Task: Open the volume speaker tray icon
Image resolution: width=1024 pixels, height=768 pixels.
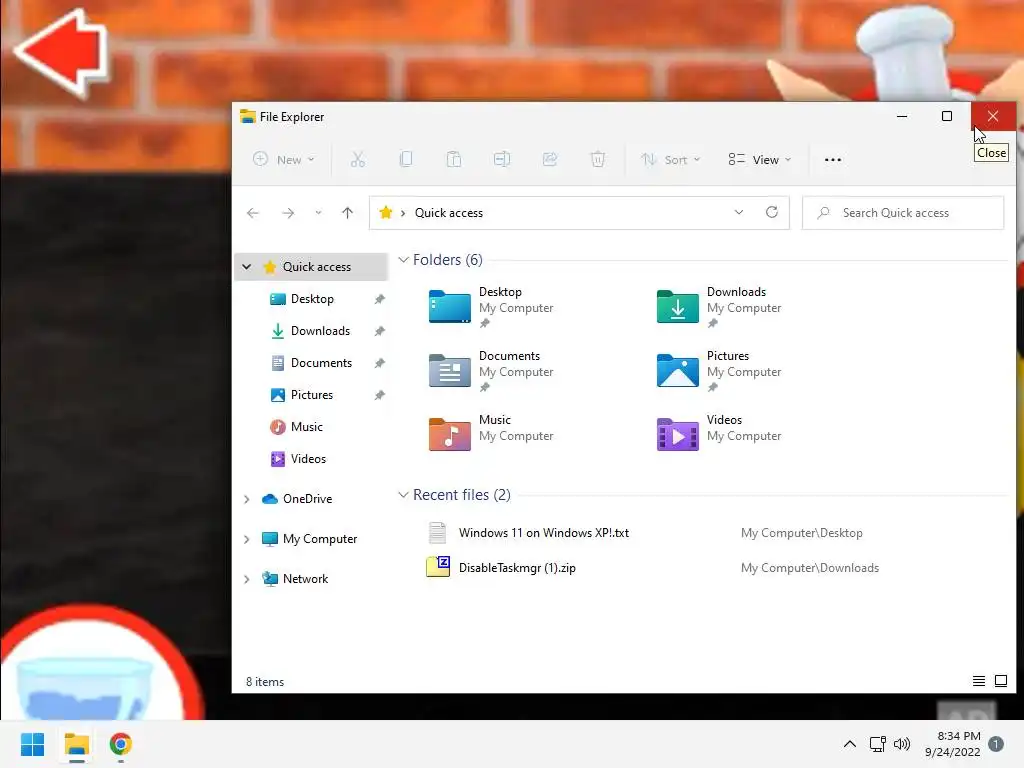Action: pyautogui.click(x=902, y=744)
